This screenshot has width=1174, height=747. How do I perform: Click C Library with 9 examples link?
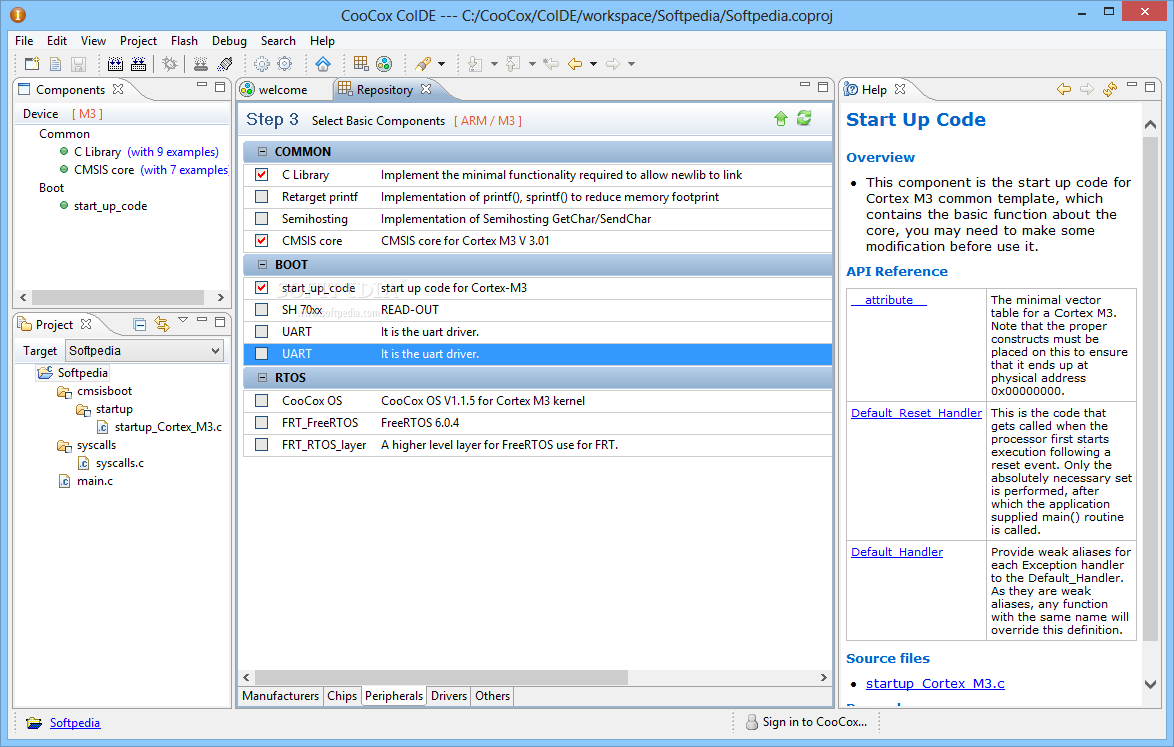click(173, 151)
